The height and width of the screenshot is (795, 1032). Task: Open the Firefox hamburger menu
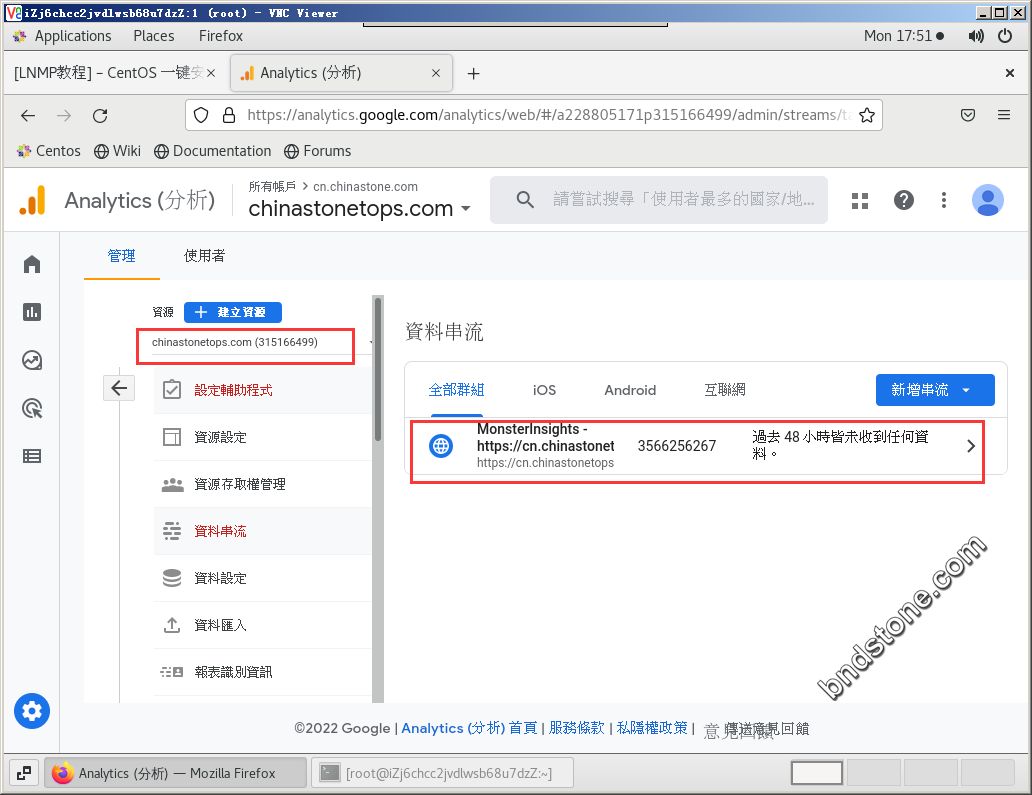tap(1004, 115)
